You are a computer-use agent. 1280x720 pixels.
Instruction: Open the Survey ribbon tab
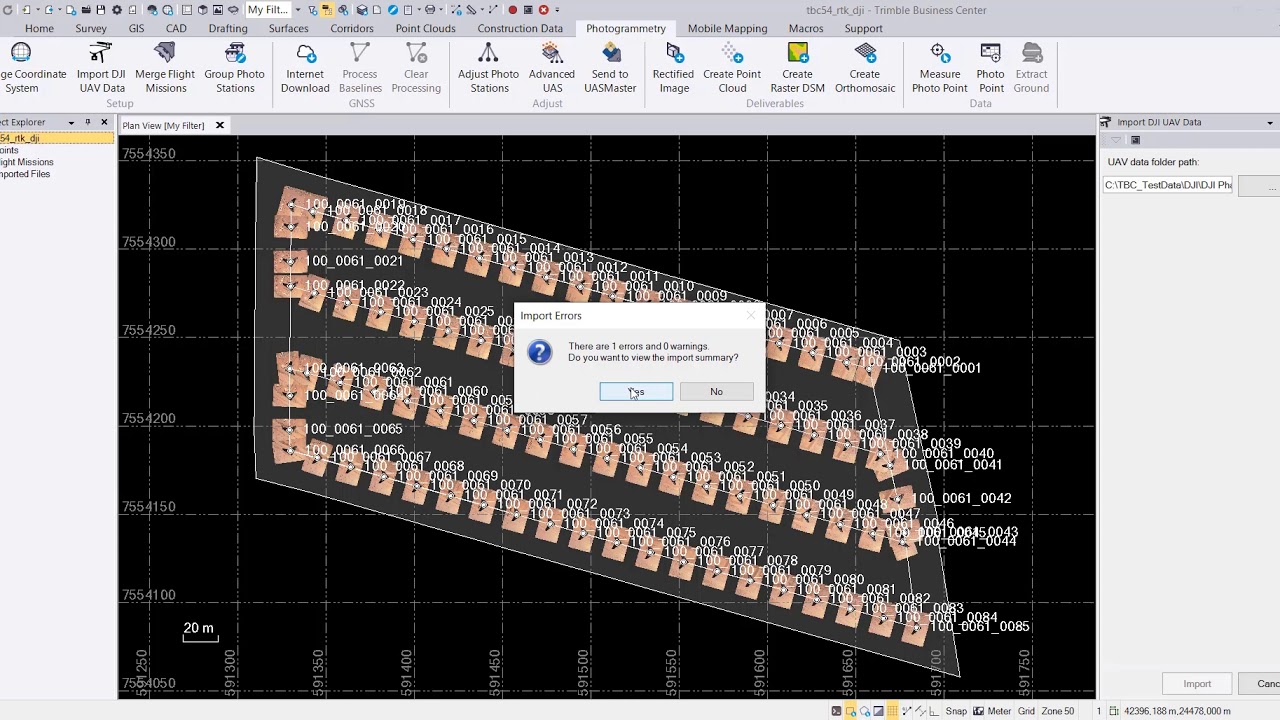point(91,28)
